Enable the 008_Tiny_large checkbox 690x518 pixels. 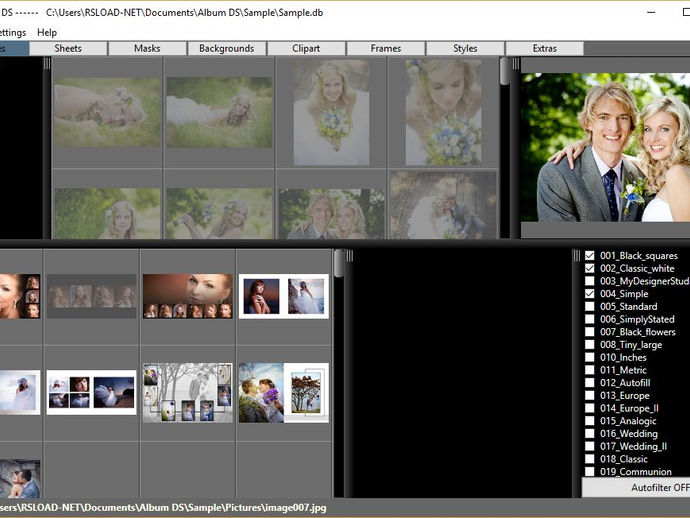point(590,345)
